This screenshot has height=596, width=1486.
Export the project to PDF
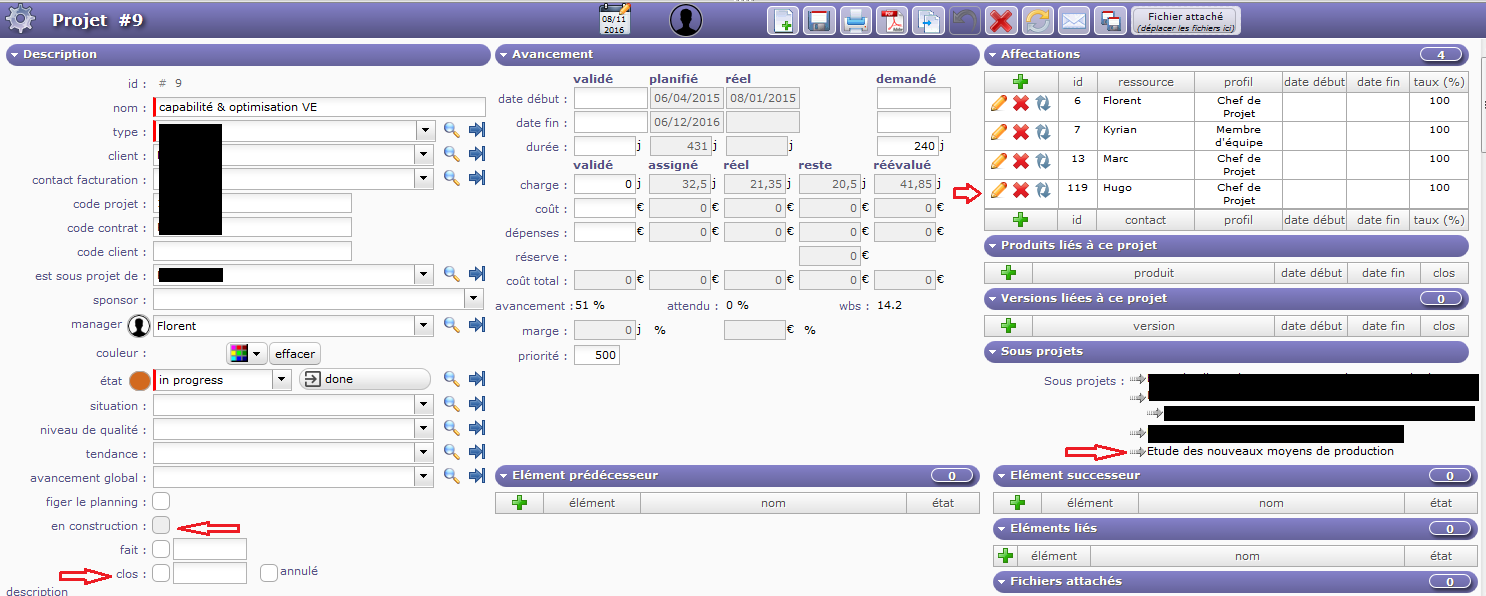[x=891, y=20]
